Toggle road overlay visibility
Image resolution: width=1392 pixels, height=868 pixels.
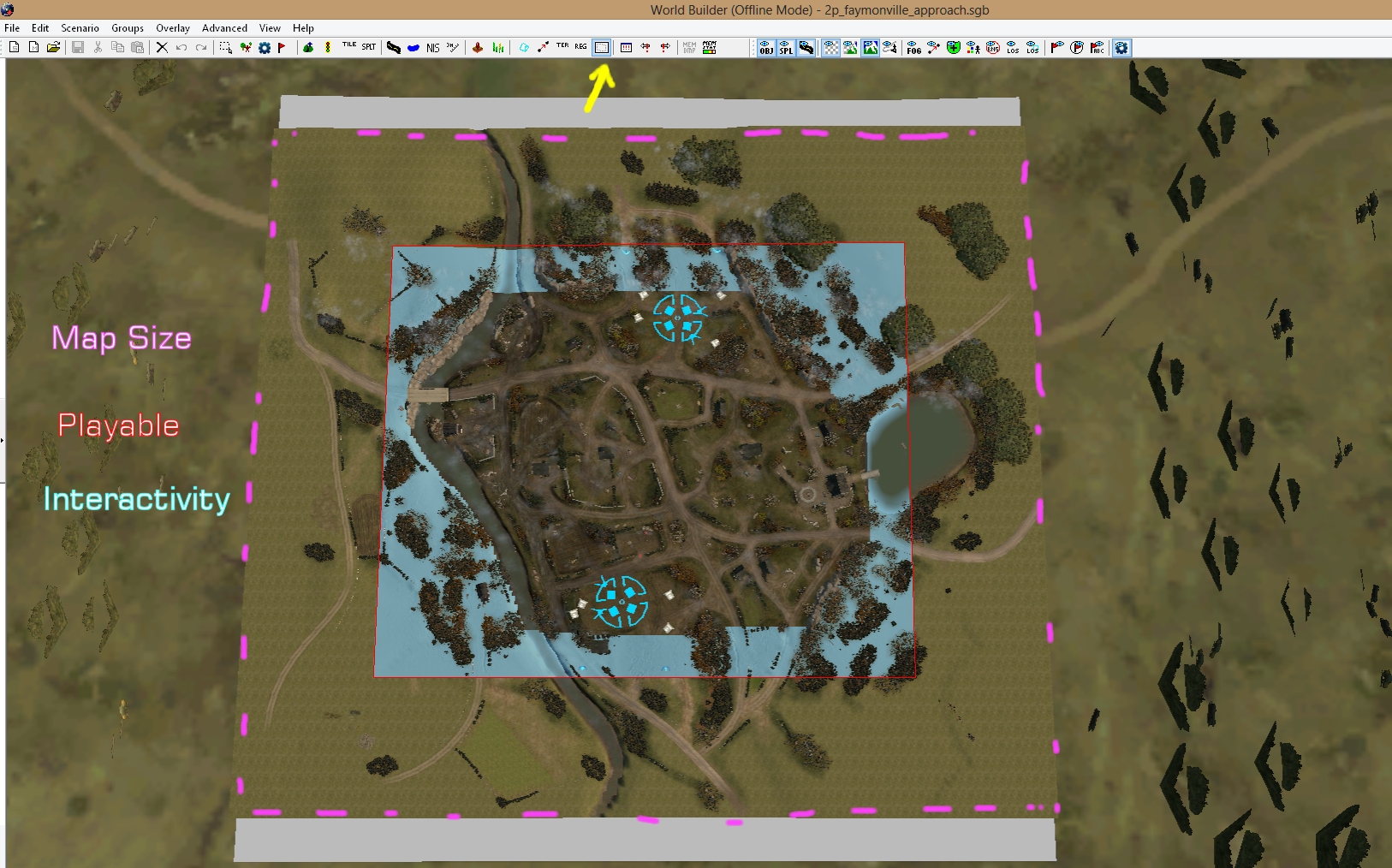pos(806,47)
